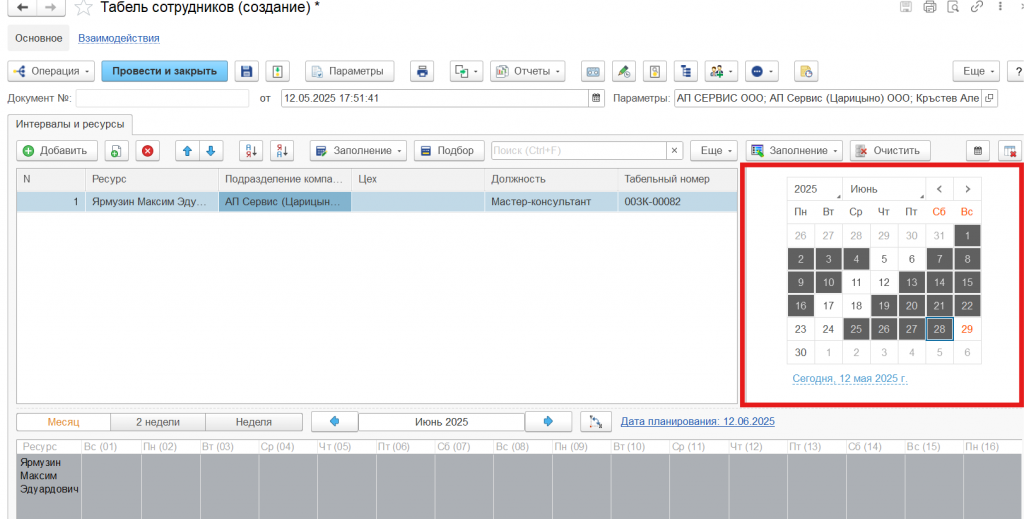1024x519 pixels.
Task: Open the Операция dropdown menu
Action: pos(51,71)
